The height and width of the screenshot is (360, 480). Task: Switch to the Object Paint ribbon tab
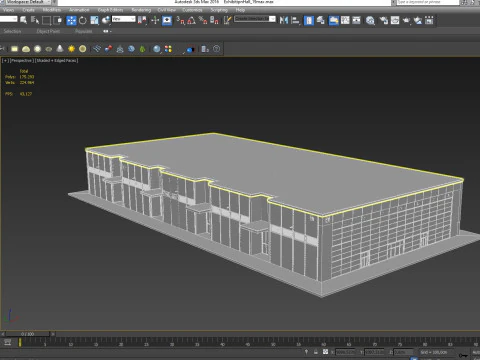(48, 31)
